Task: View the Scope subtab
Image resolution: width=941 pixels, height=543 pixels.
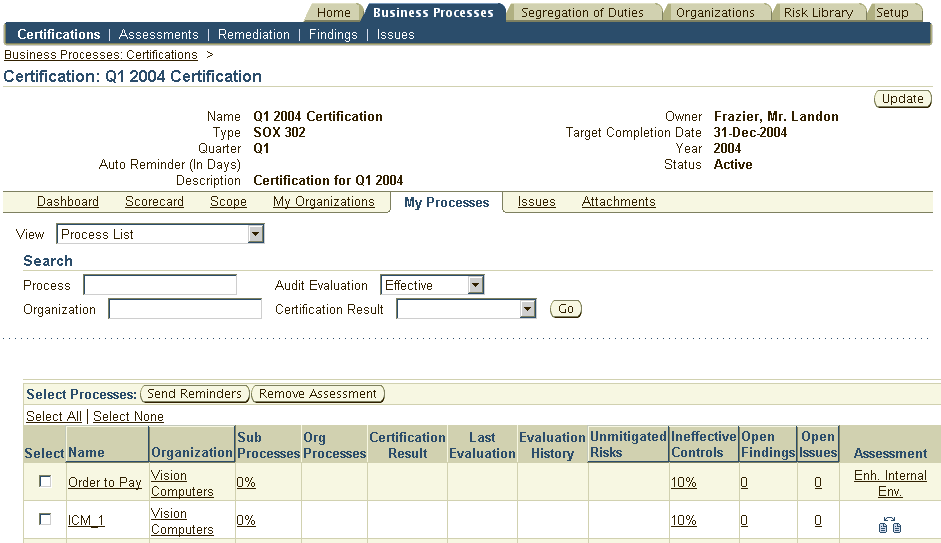Action: coord(228,202)
